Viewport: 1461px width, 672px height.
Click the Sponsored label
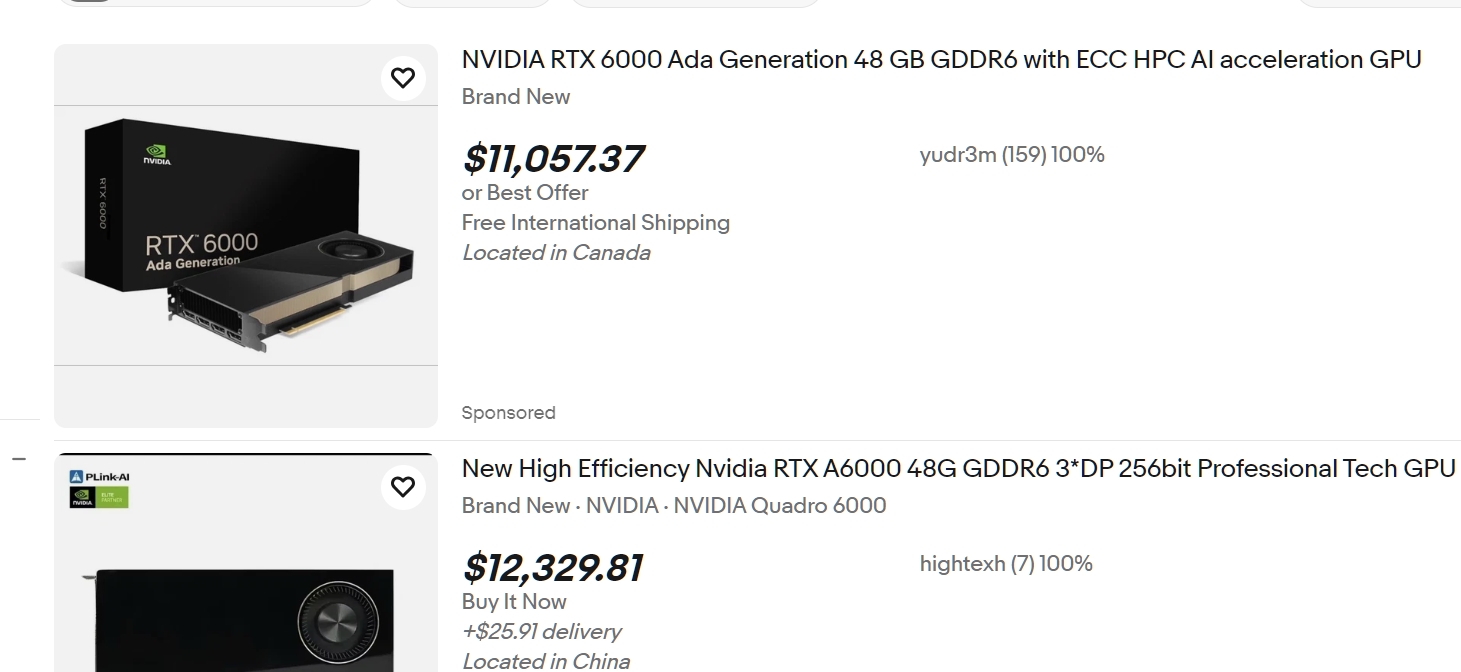point(508,413)
